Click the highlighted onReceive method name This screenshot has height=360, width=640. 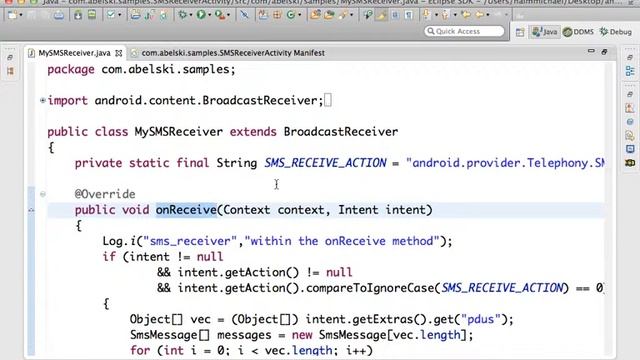pos(186,210)
